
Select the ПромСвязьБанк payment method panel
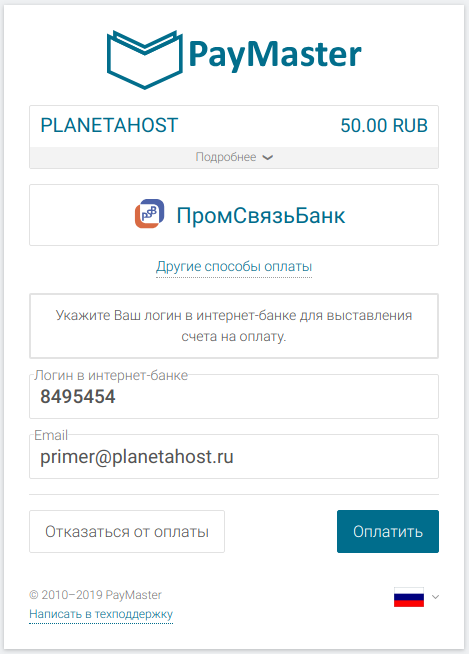pos(234,215)
